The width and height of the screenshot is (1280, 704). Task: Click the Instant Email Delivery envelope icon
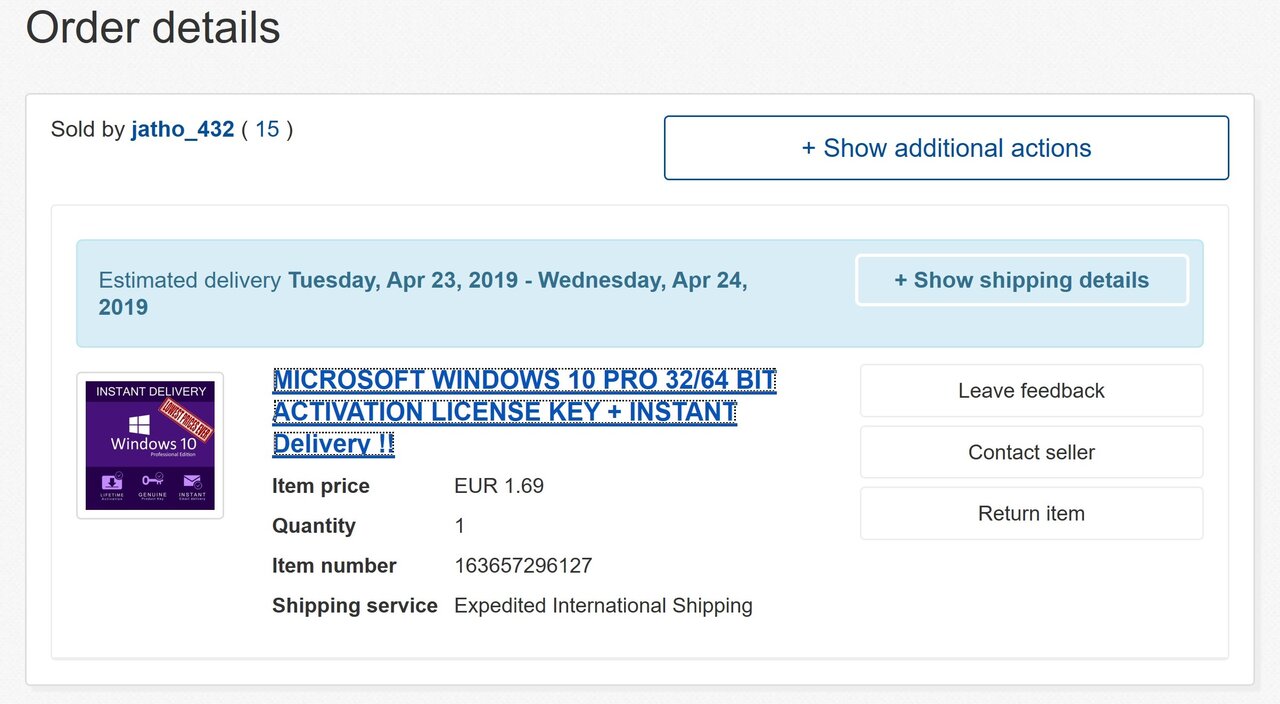click(x=192, y=481)
